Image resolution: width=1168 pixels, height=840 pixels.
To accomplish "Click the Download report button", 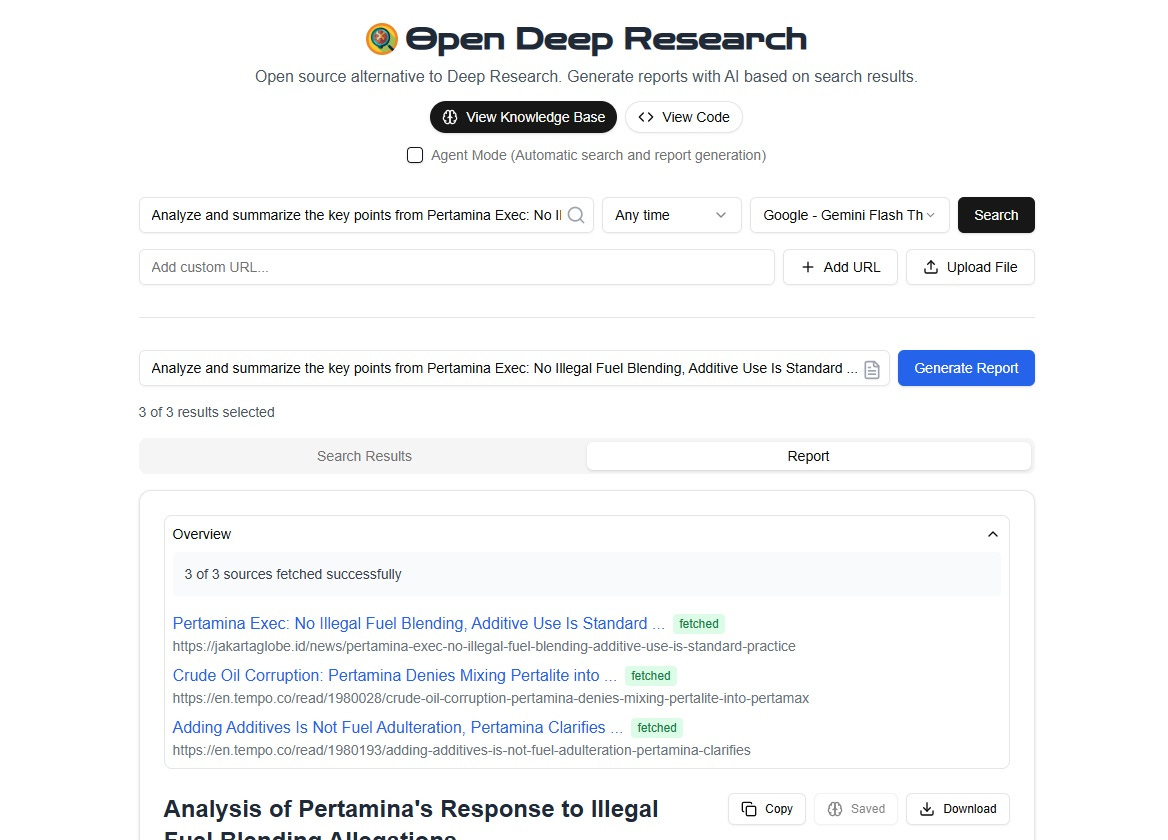I will [x=957, y=809].
